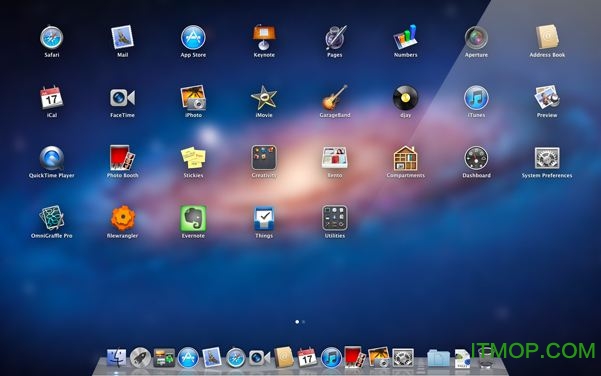Open the filewrangler app
The image size is (601, 376).
(123, 218)
